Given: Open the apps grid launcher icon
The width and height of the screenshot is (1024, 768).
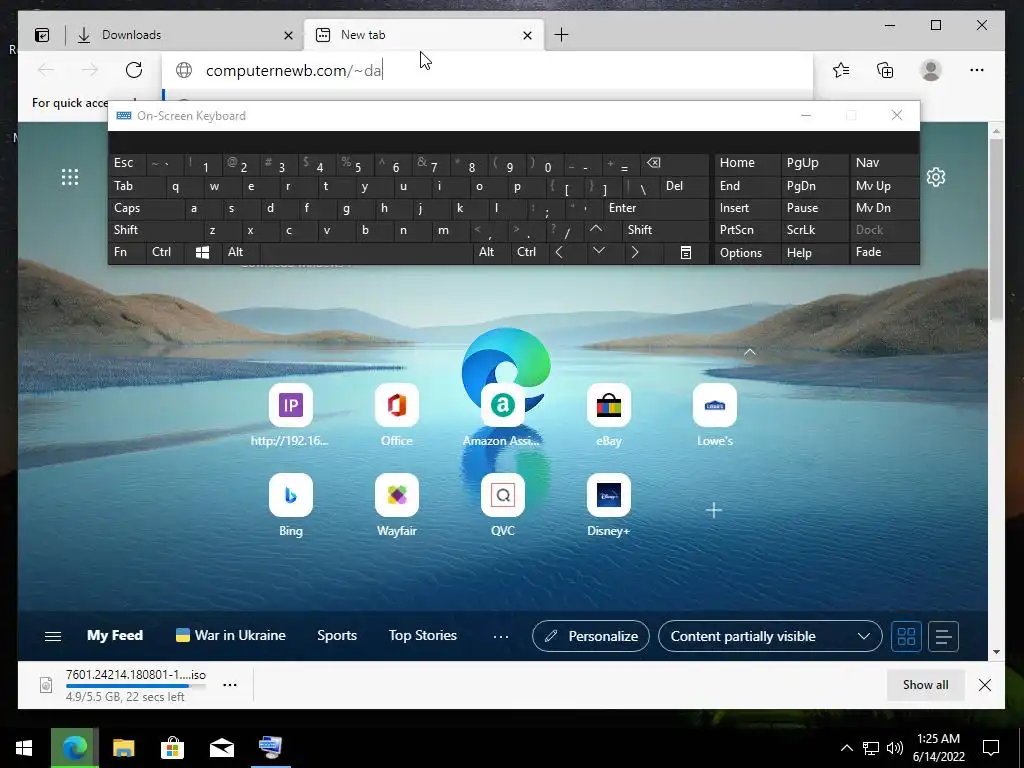Looking at the screenshot, I should 70,177.
